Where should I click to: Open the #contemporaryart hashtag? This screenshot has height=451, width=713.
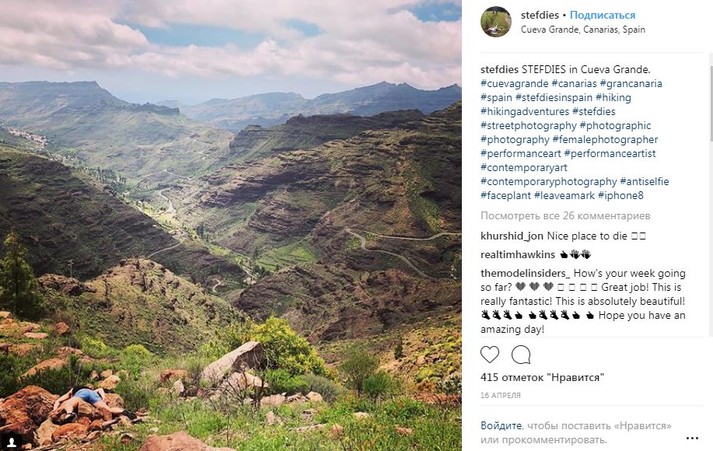coord(525,168)
